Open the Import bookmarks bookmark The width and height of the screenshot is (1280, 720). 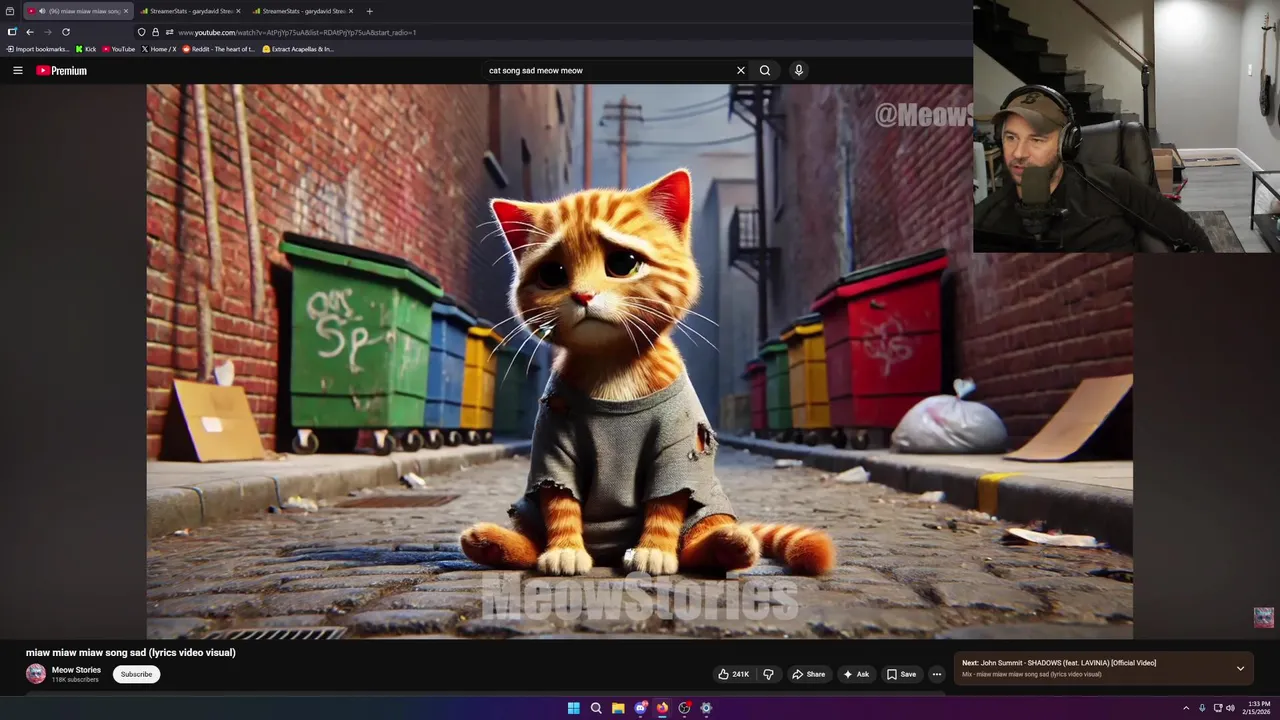pyautogui.click(x=38, y=49)
